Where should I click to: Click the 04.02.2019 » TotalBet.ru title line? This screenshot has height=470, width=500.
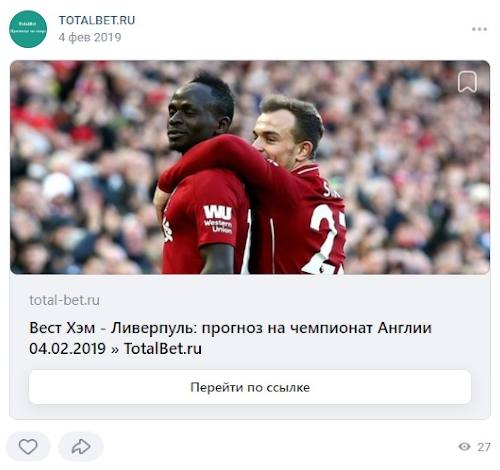click(115, 349)
